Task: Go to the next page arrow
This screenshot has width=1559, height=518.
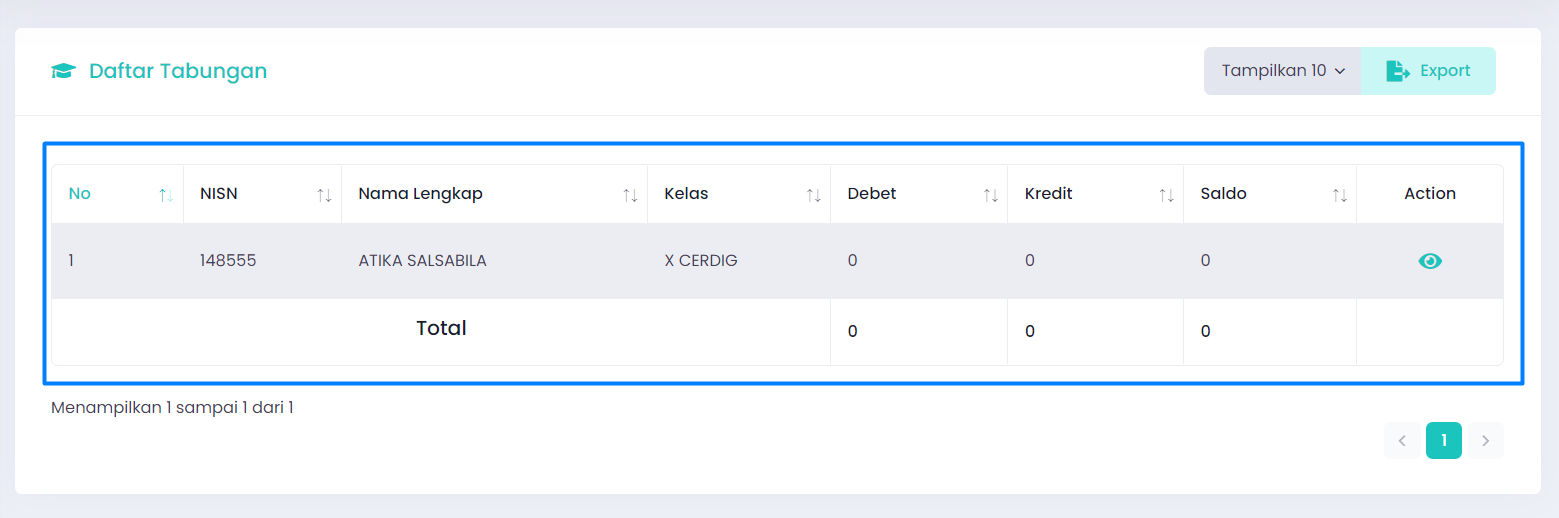Action: coord(1485,441)
